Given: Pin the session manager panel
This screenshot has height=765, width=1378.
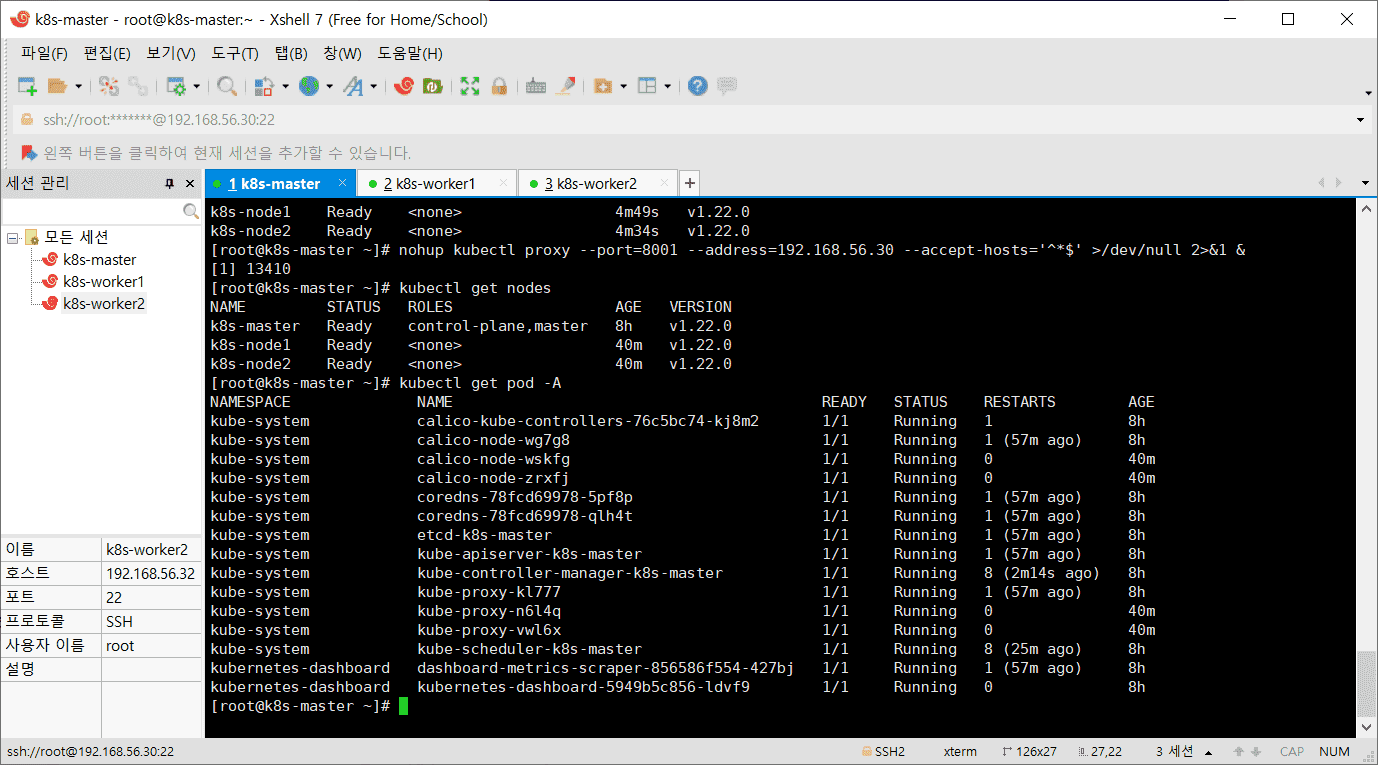Looking at the screenshot, I should (170, 184).
